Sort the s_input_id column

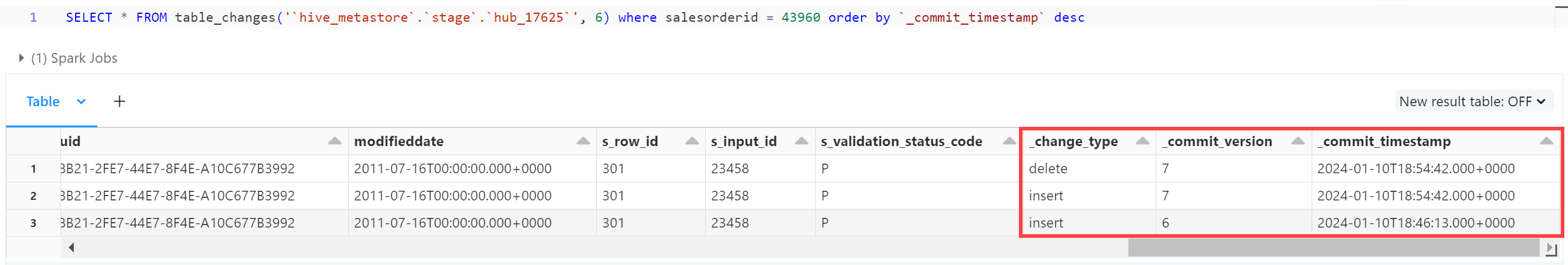pyautogui.click(x=801, y=141)
